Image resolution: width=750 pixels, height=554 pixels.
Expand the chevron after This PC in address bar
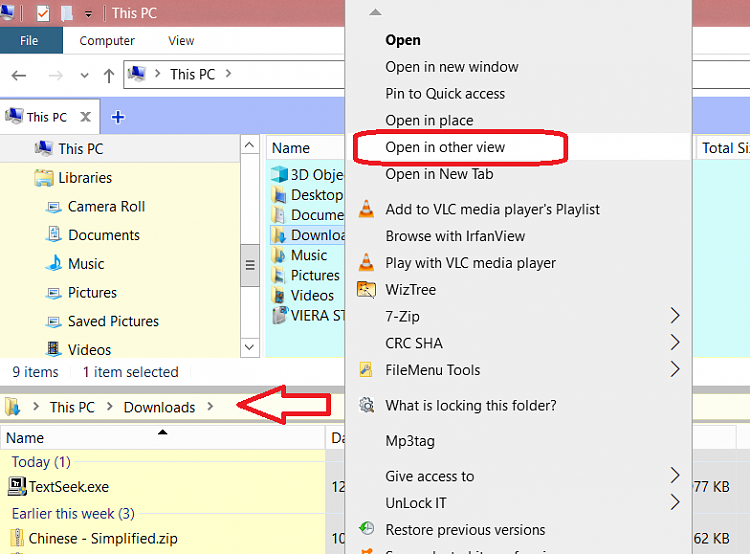228,74
